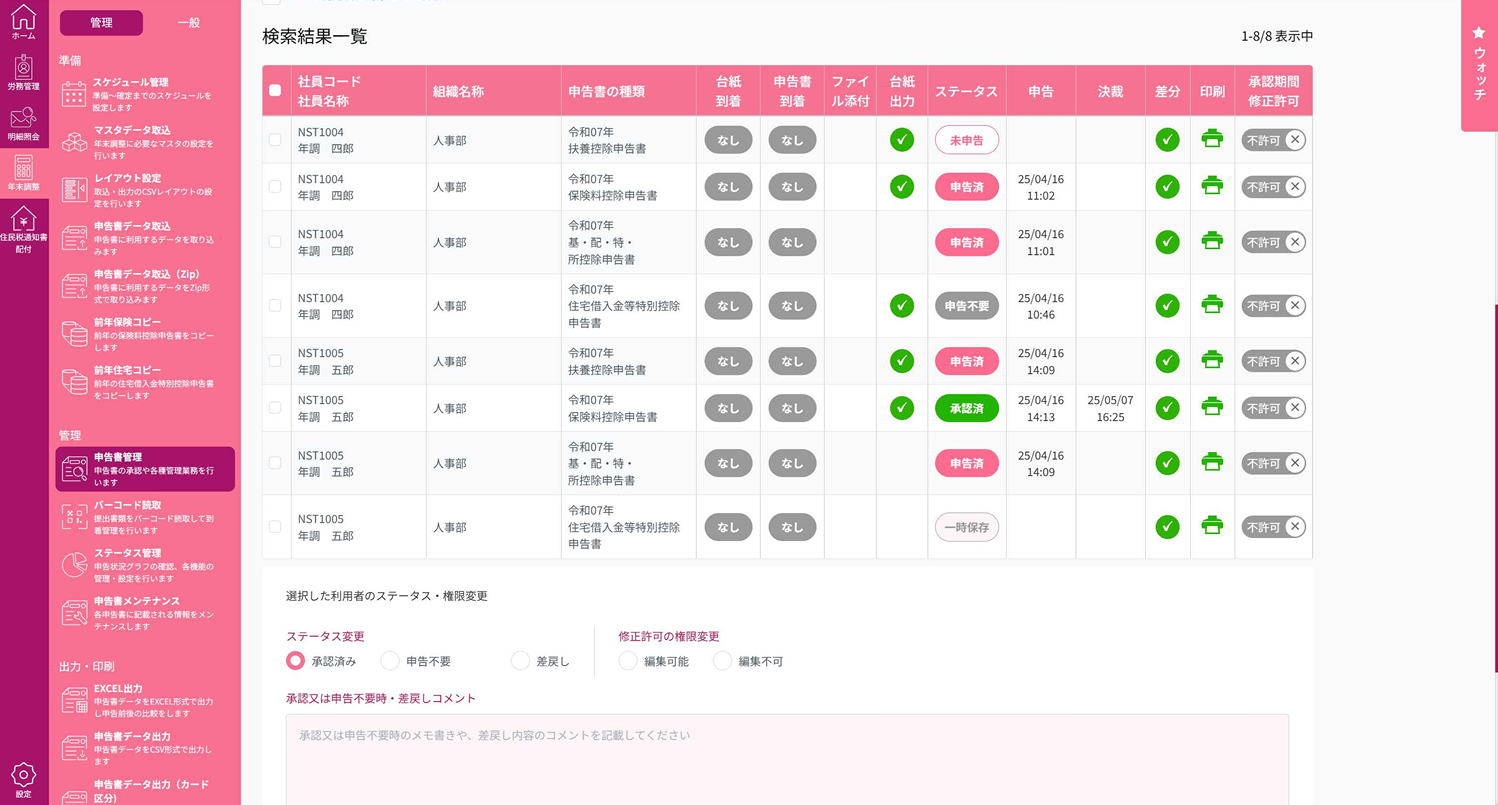Select the バーコード読取 scanner icon
1498x805 pixels.
point(74,516)
